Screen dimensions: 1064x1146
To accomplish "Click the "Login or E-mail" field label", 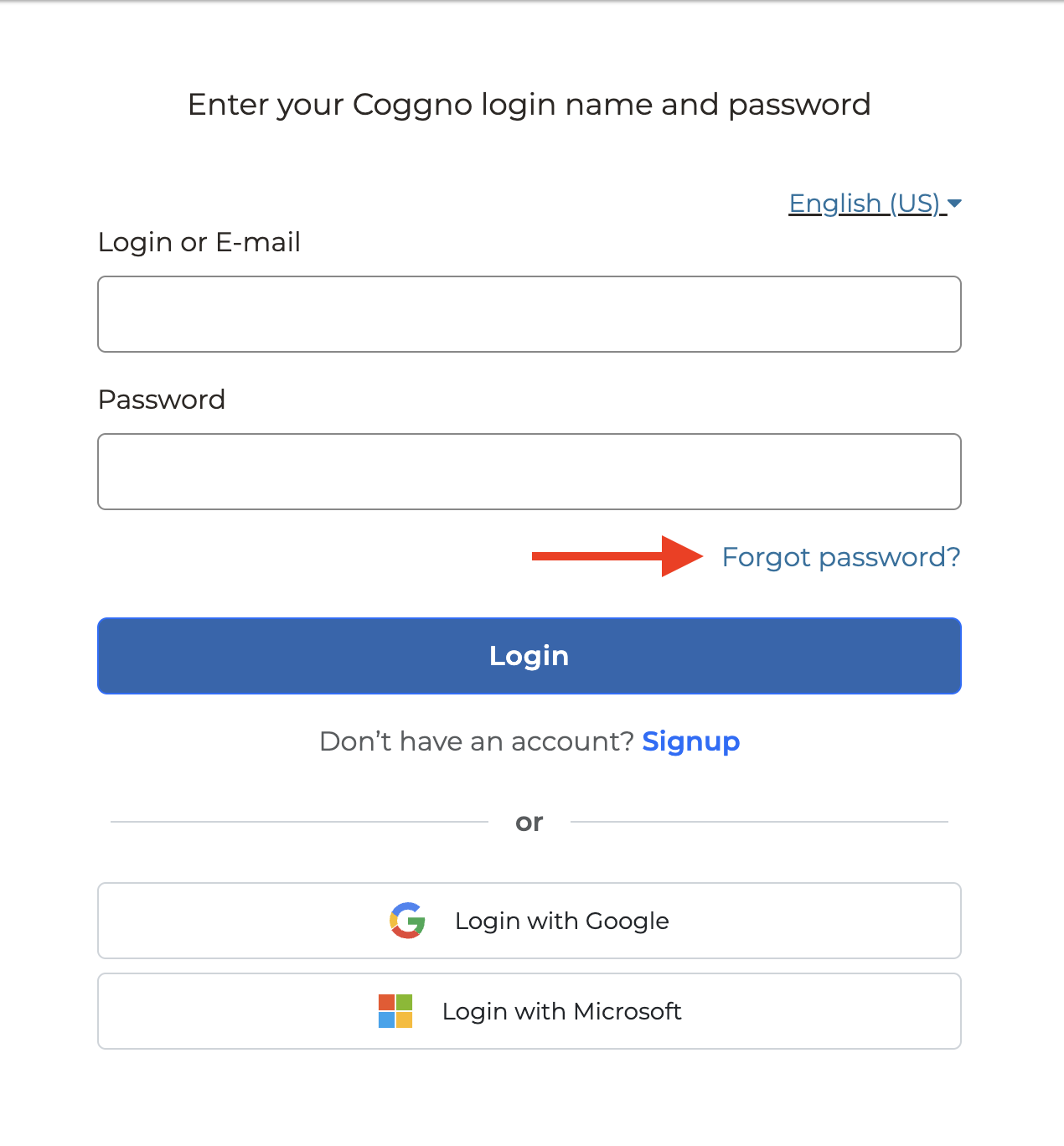I will (x=199, y=242).
